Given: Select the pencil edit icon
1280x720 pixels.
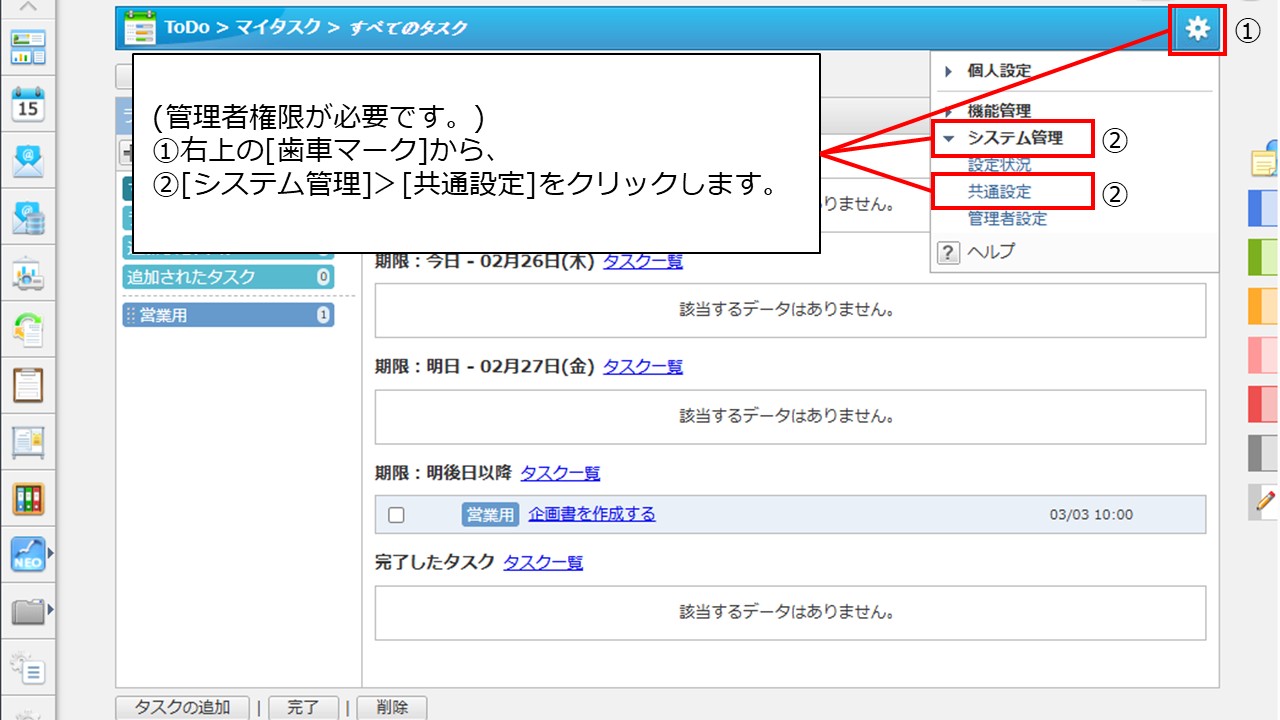Looking at the screenshot, I should [x=1265, y=502].
